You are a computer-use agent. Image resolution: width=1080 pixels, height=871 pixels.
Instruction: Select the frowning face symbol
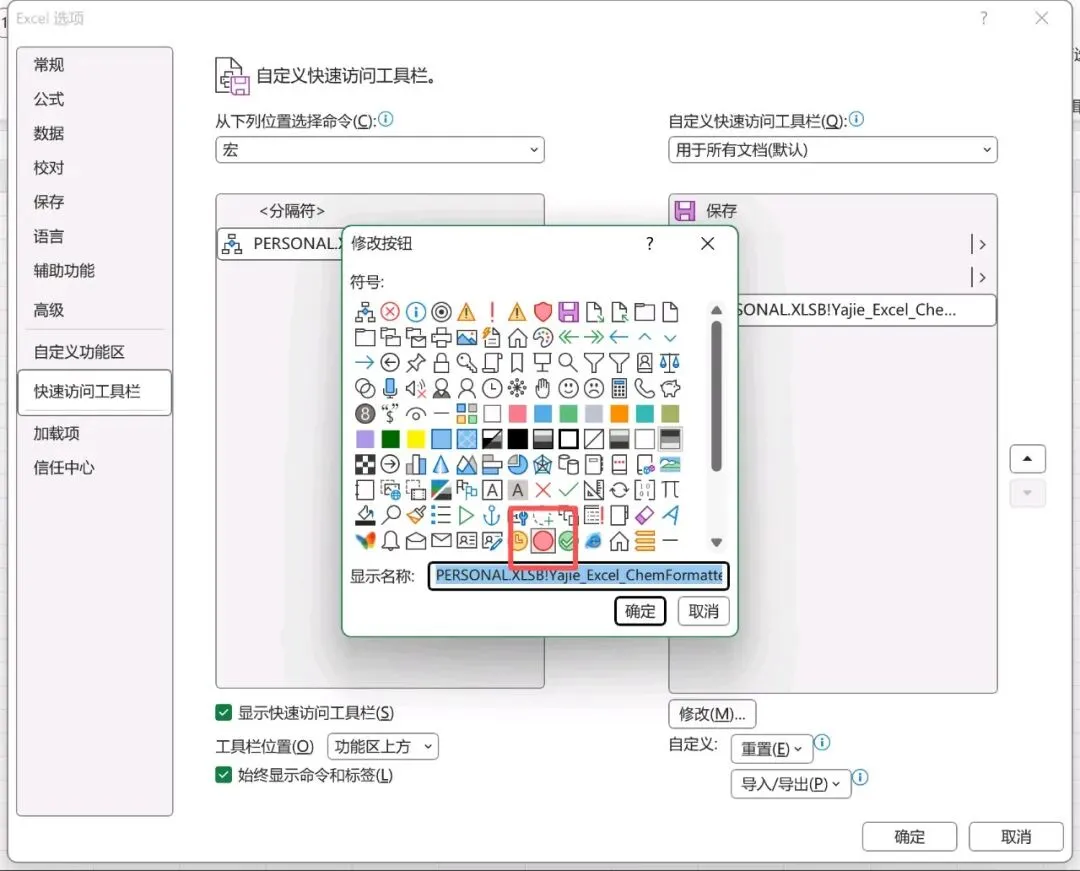[x=594, y=388]
